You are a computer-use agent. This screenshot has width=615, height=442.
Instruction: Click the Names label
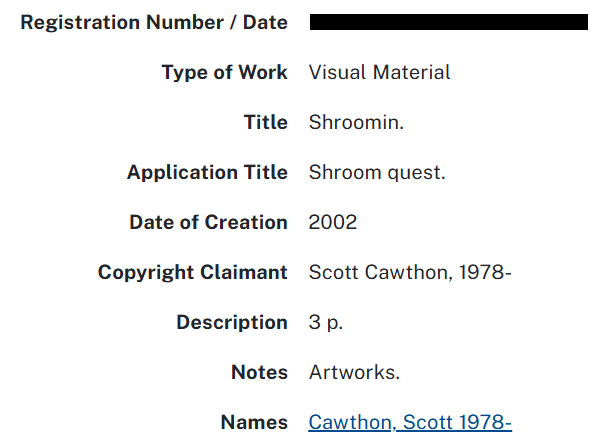tap(254, 422)
